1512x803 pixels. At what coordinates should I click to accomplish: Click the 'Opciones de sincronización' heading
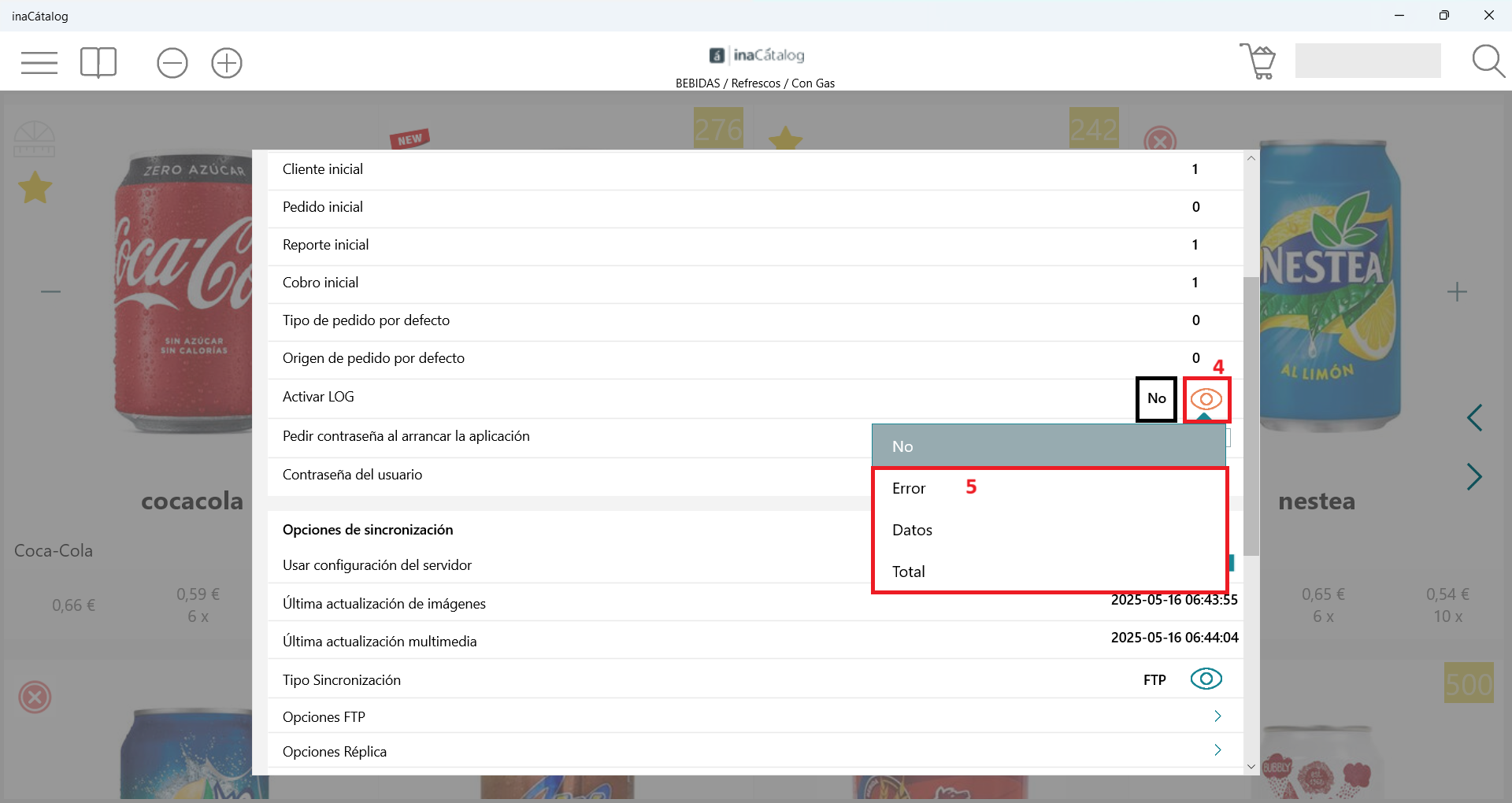(x=368, y=530)
